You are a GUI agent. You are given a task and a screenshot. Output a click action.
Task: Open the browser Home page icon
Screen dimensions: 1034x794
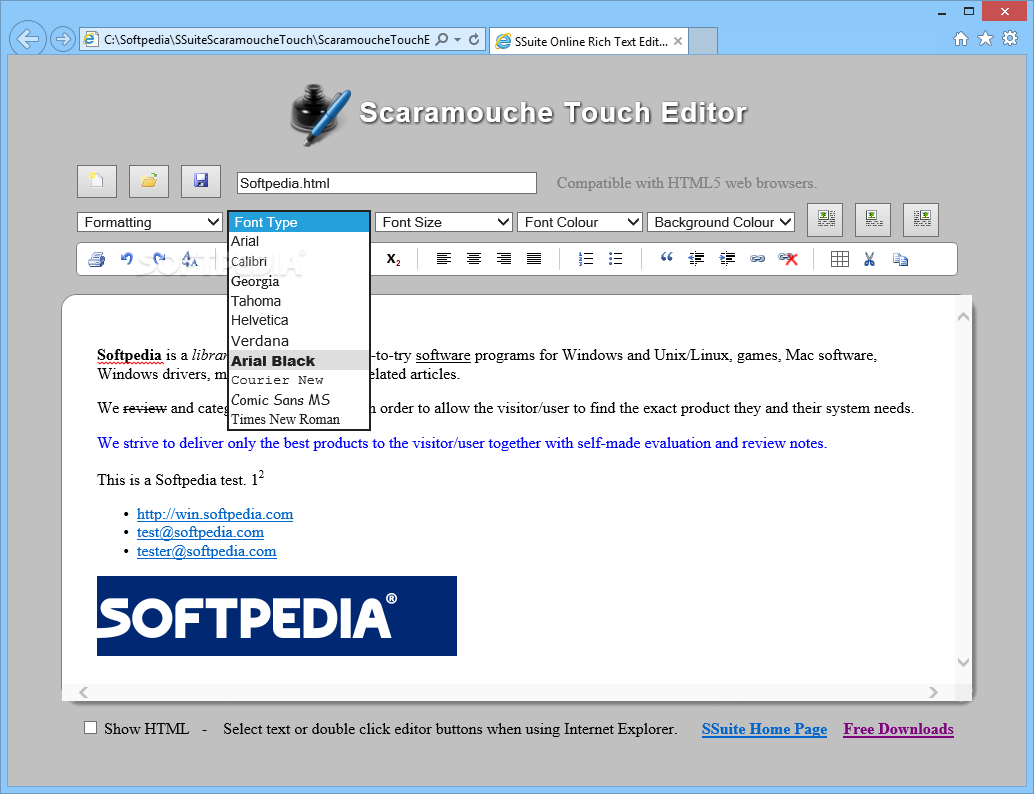pos(961,39)
